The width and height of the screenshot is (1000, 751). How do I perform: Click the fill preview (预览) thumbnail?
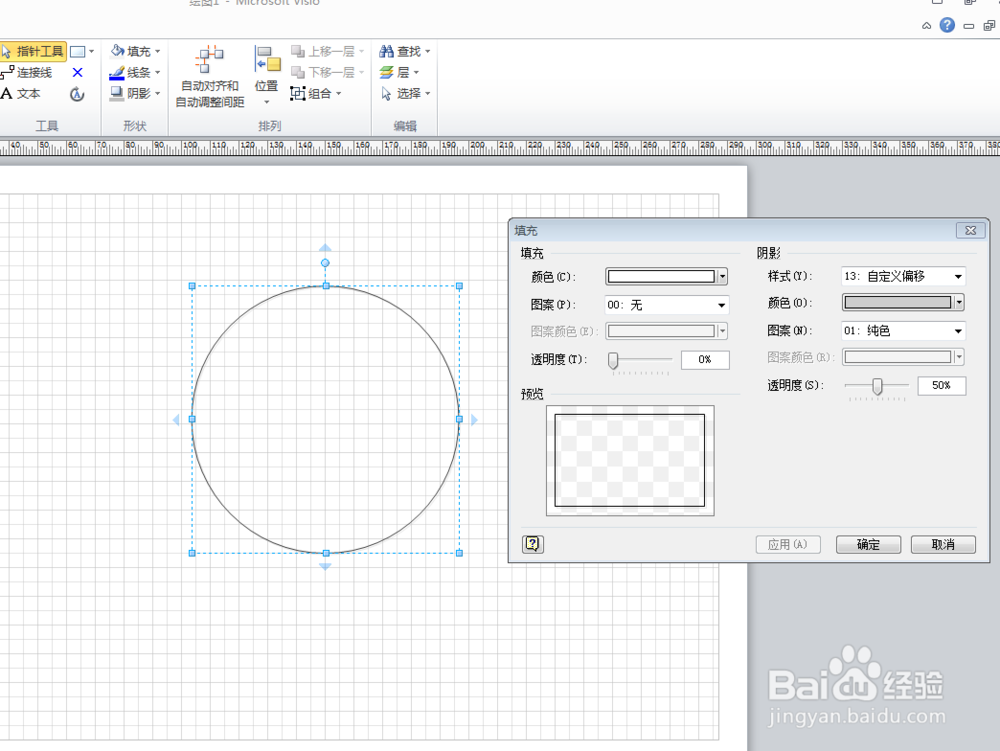tap(630, 460)
